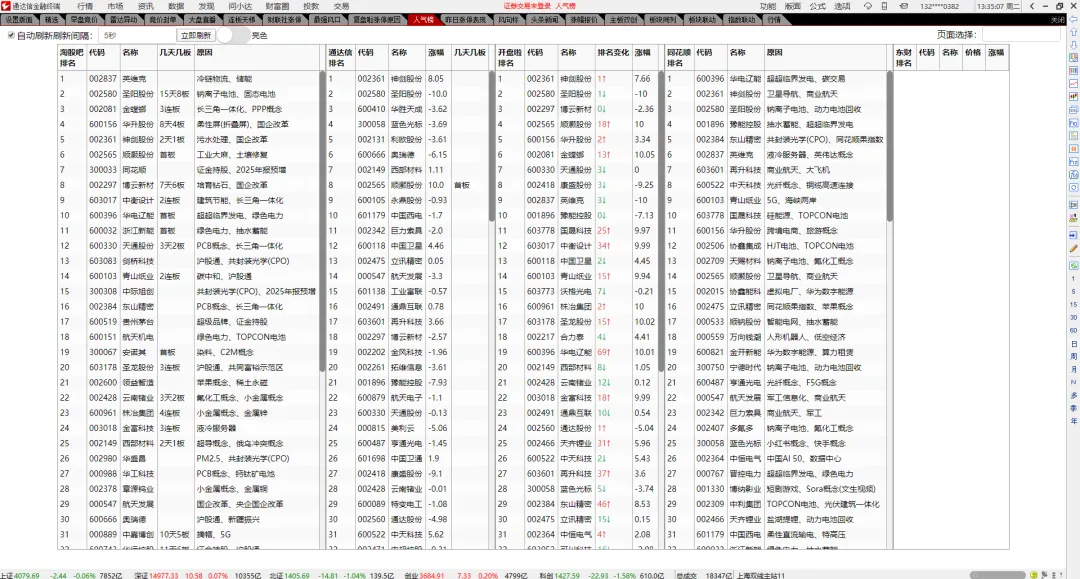Image resolution: width=1080 pixels, height=579 pixels.
Task: Click the 刷新间隔 5秒 input field
Action: point(138,35)
